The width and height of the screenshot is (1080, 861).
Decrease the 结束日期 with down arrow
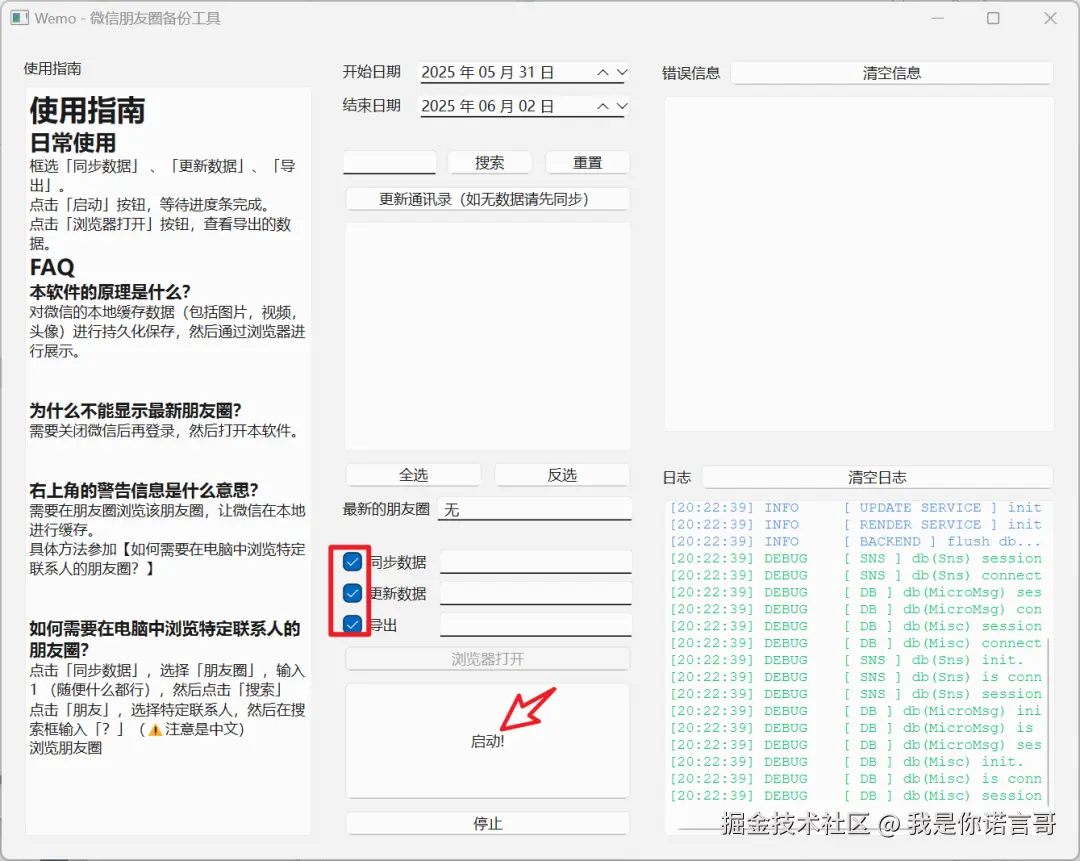coord(622,106)
